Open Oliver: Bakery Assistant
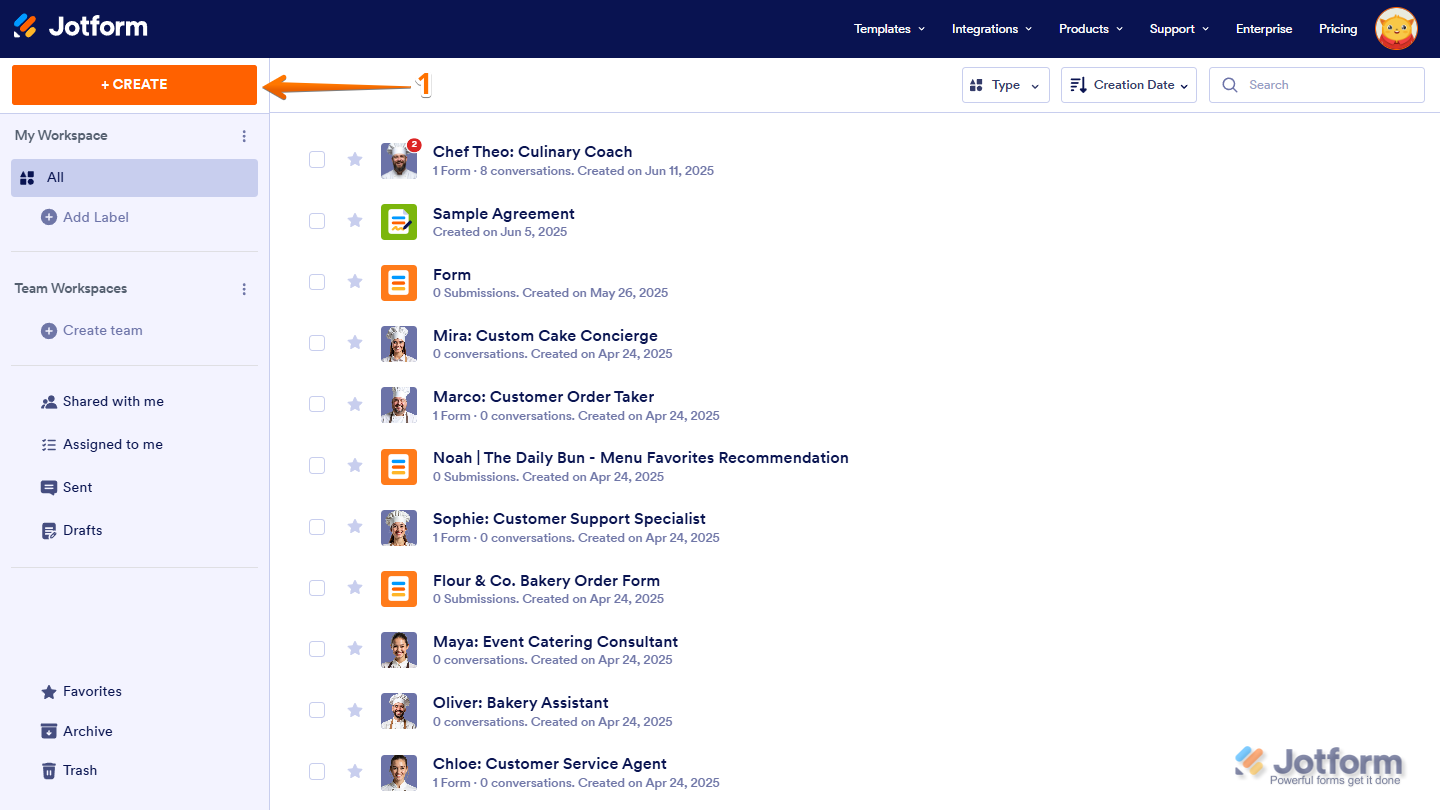The height and width of the screenshot is (810, 1440). [521, 703]
